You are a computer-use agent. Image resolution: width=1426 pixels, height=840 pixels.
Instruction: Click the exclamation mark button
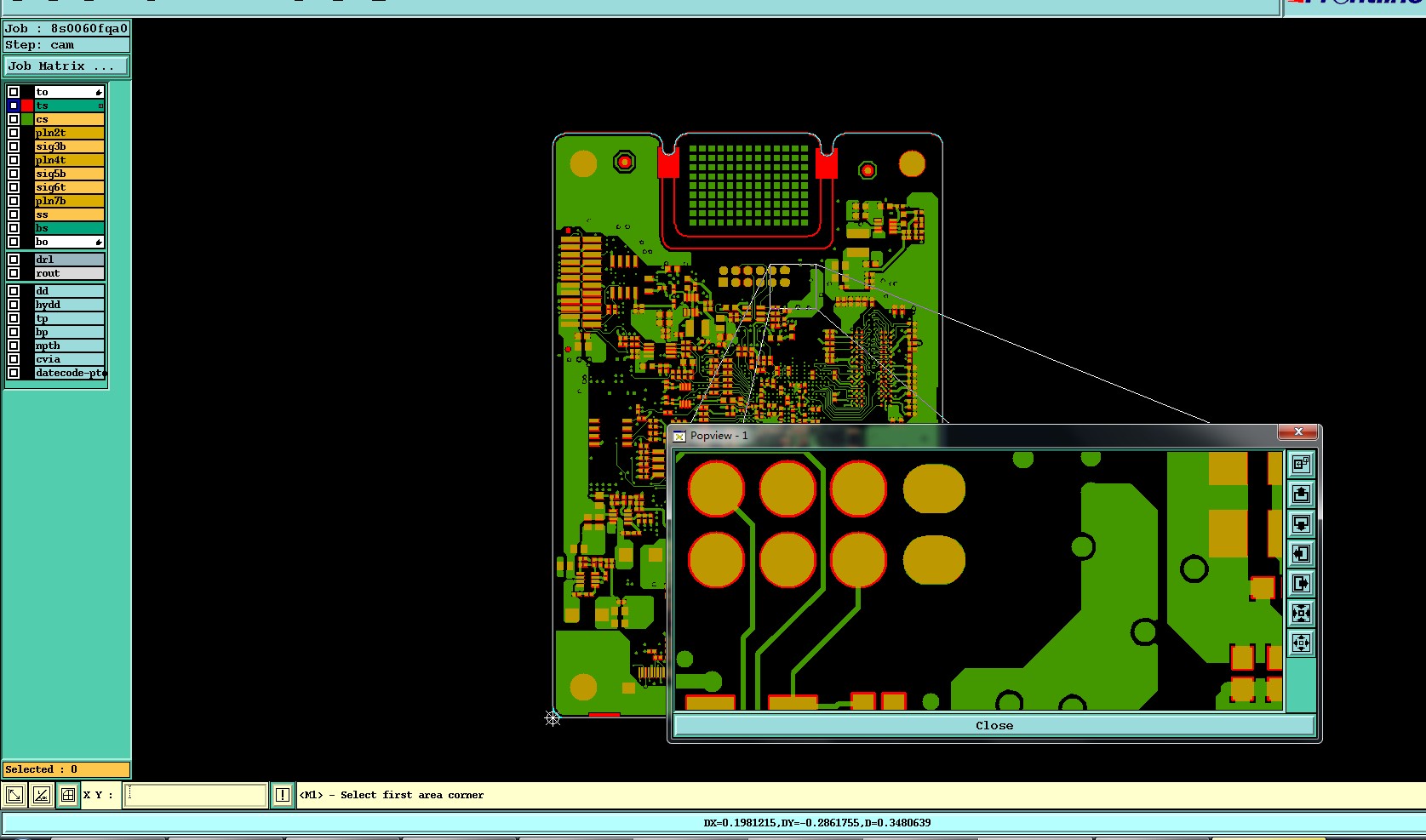coord(283,795)
